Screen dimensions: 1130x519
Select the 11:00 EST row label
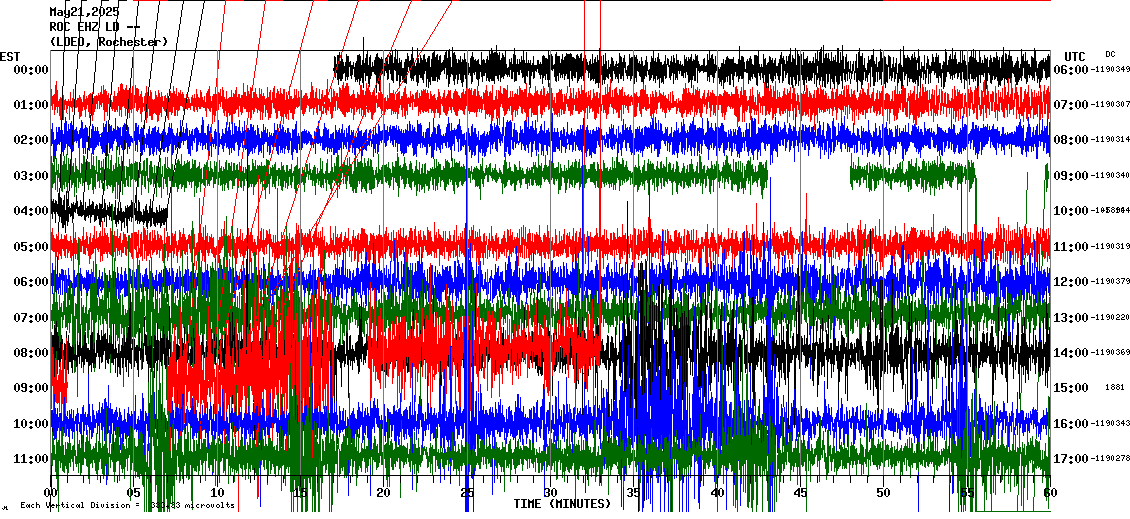(x=31, y=459)
